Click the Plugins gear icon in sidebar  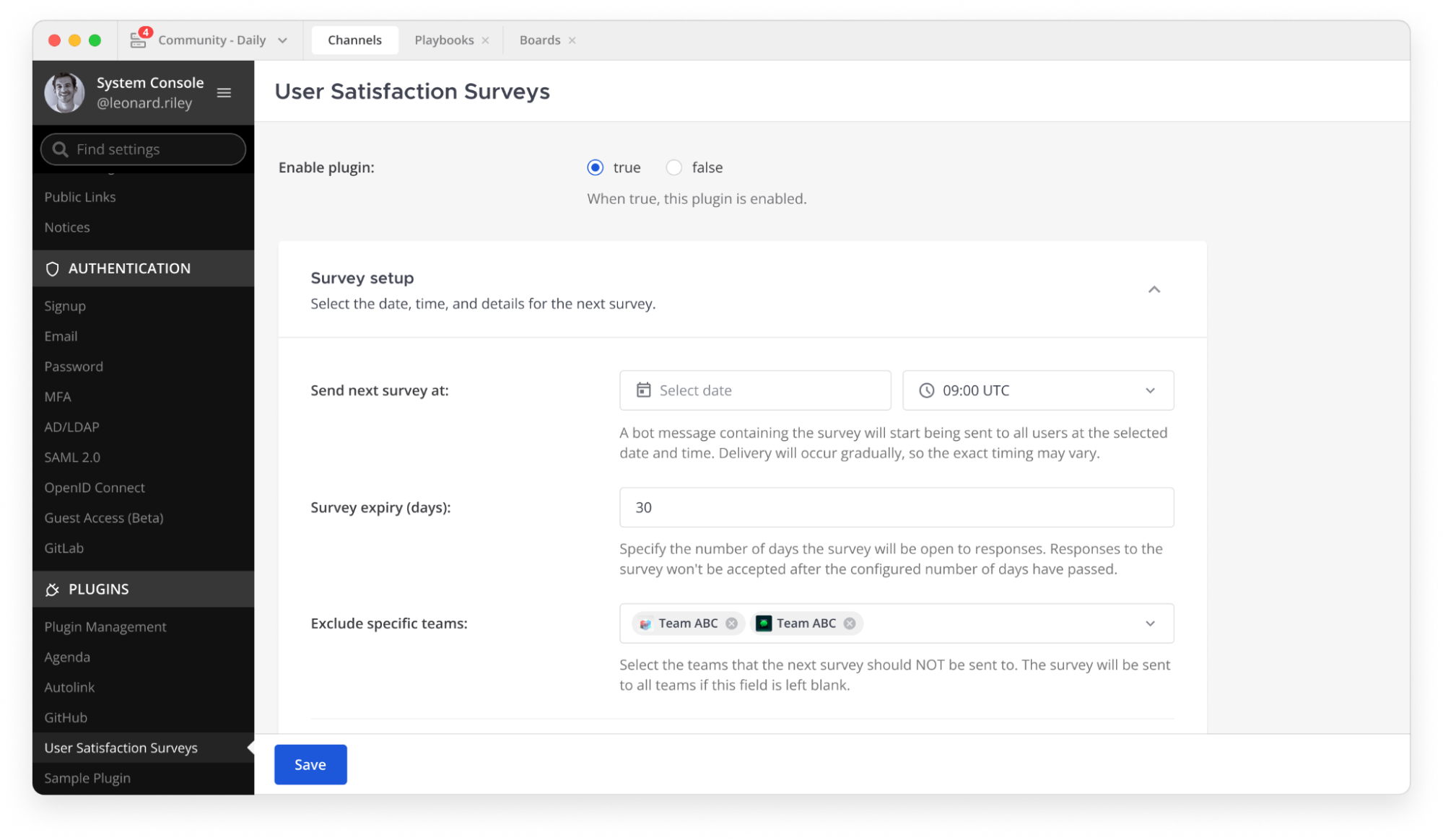52,589
